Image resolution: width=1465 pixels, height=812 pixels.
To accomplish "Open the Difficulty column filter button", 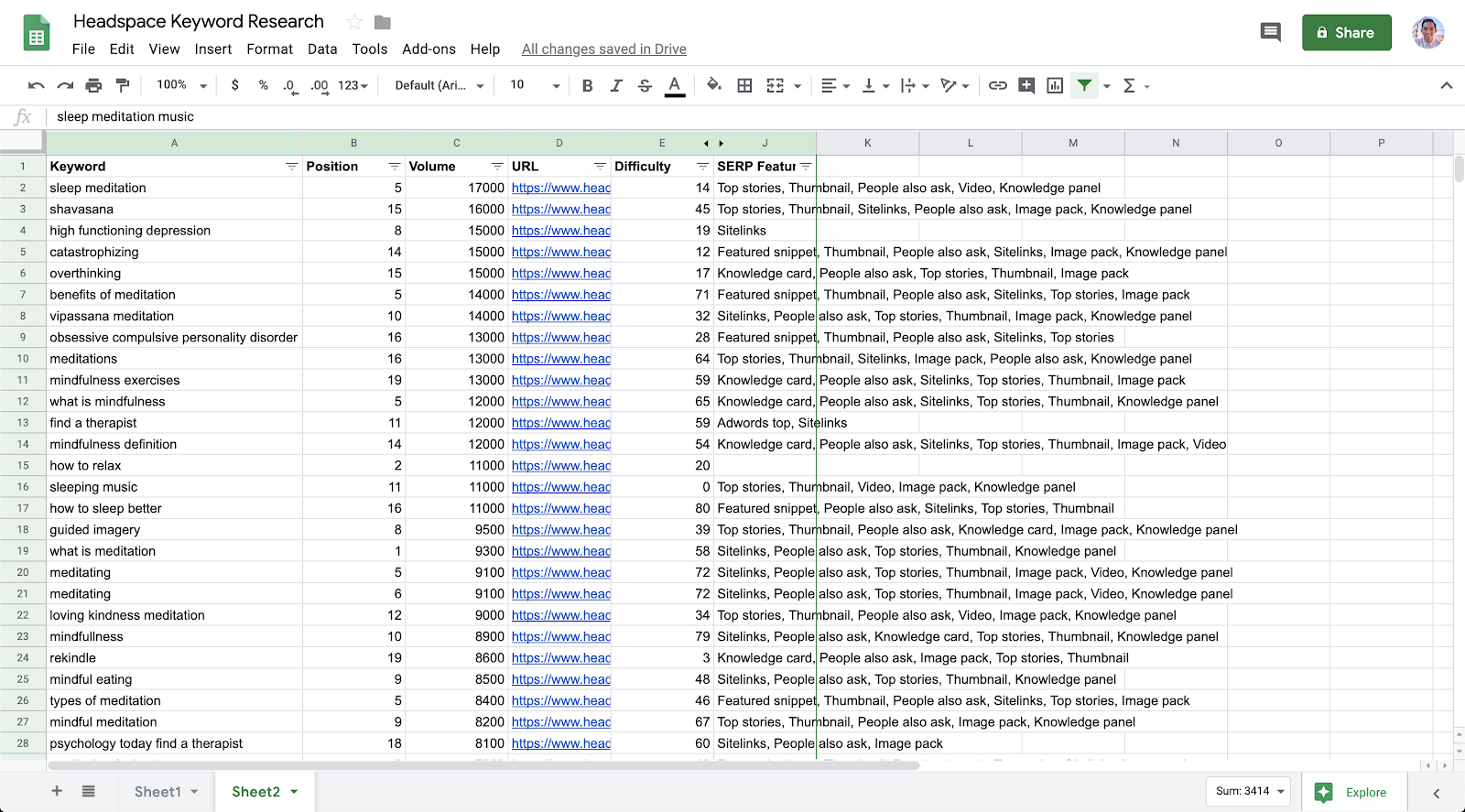I will point(702,166).
